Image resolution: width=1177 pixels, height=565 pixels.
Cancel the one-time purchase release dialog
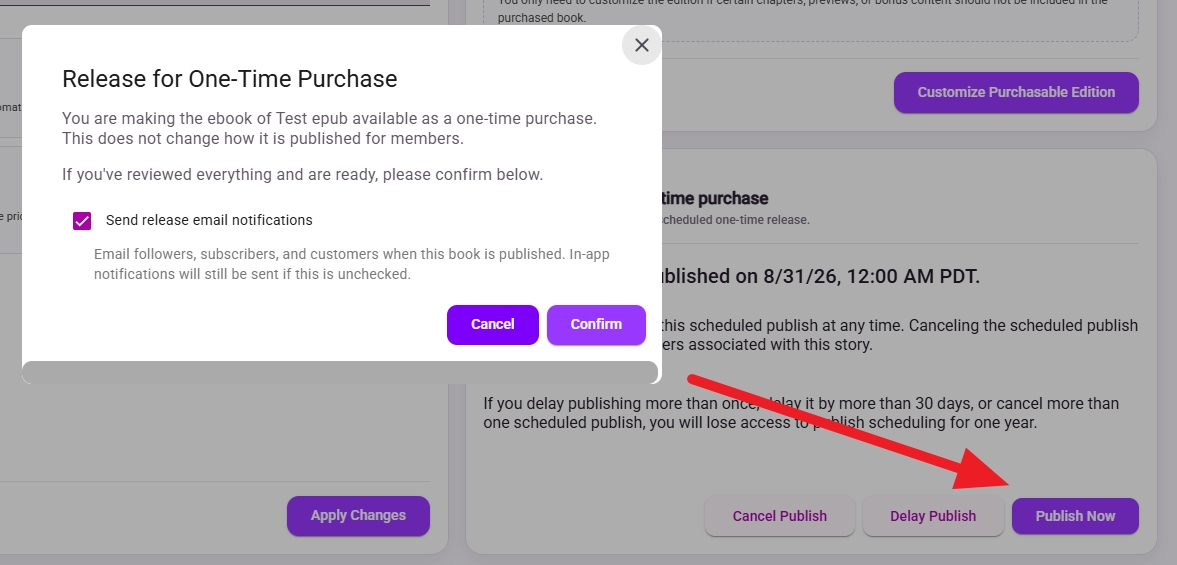492,324
